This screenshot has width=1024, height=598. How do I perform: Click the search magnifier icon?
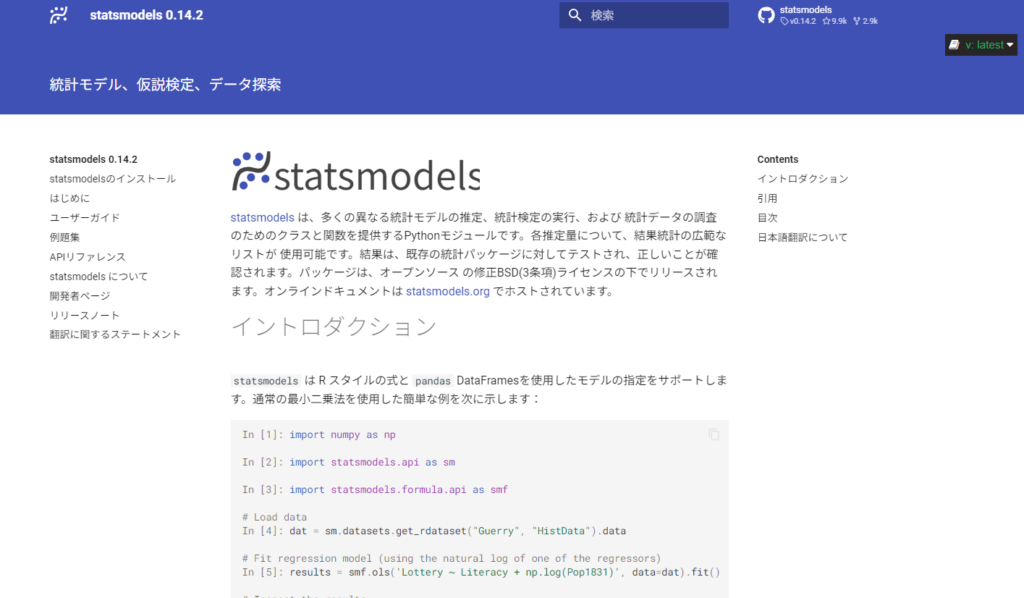pos(575,15)
